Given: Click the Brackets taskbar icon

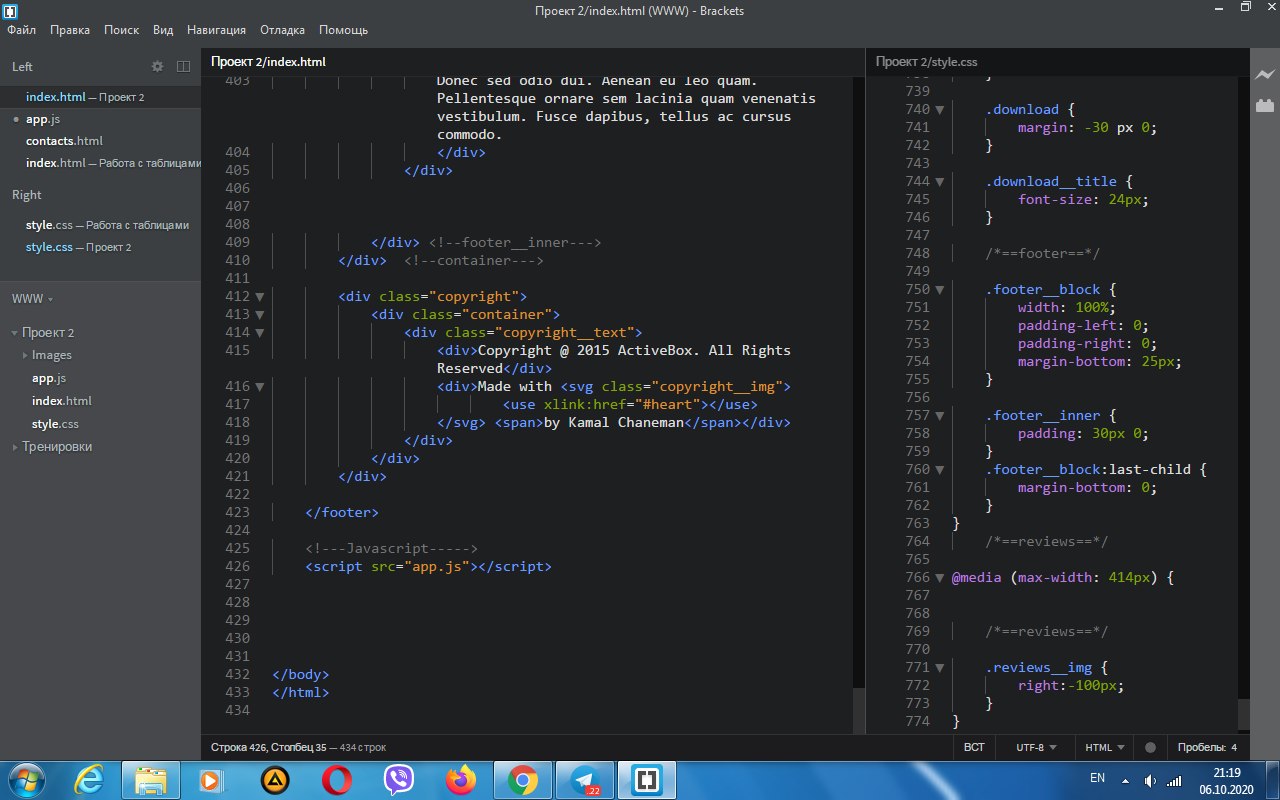Looking at the screenshot, I should point(646,779).
